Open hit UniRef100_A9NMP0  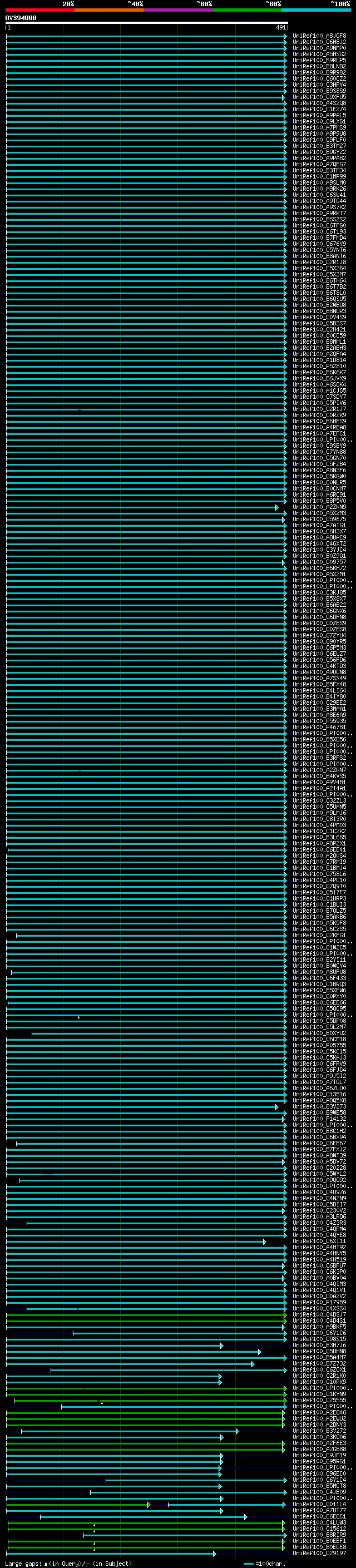(319, 48)
